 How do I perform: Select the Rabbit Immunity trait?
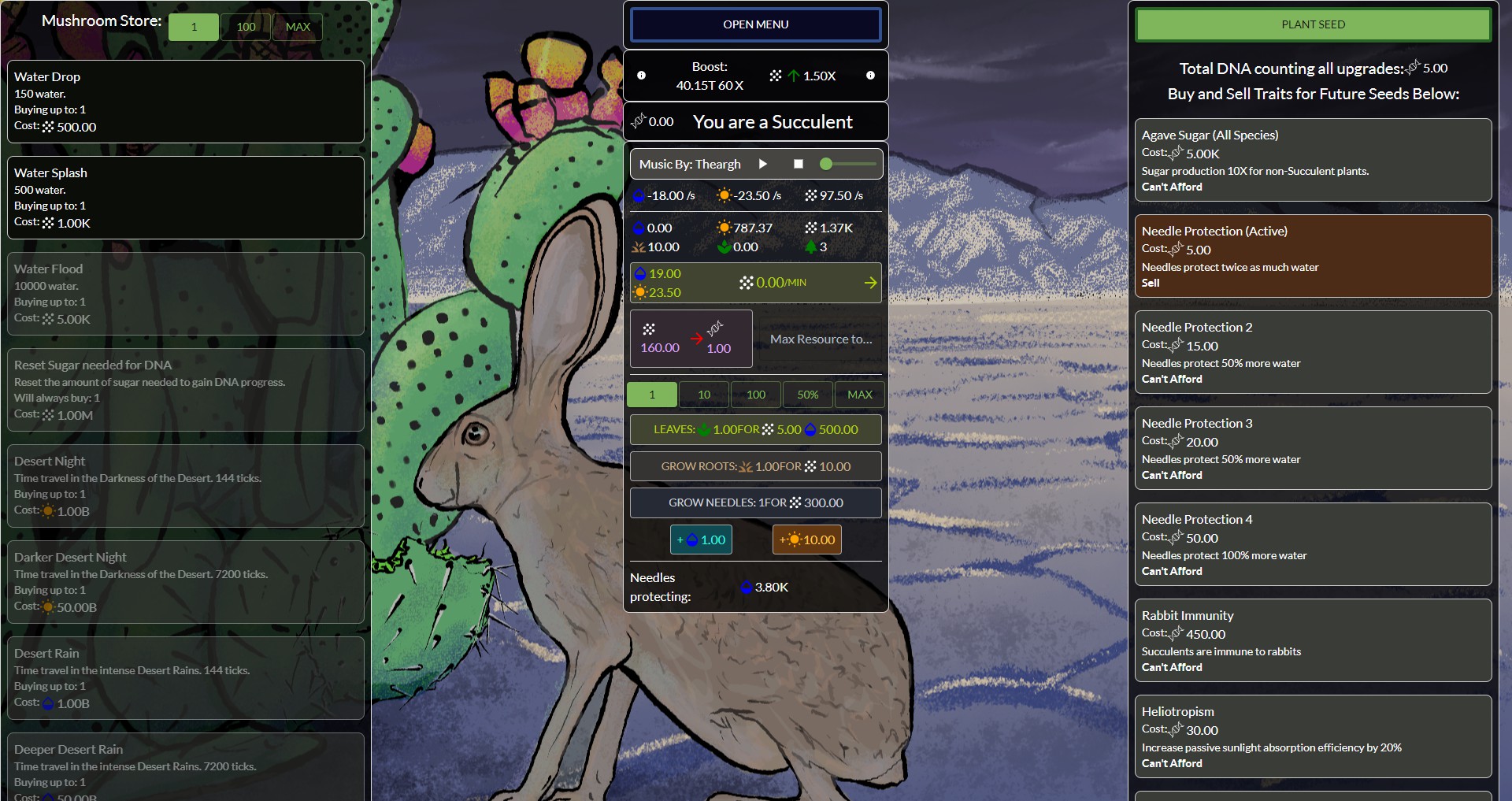tap(1314, 640)
